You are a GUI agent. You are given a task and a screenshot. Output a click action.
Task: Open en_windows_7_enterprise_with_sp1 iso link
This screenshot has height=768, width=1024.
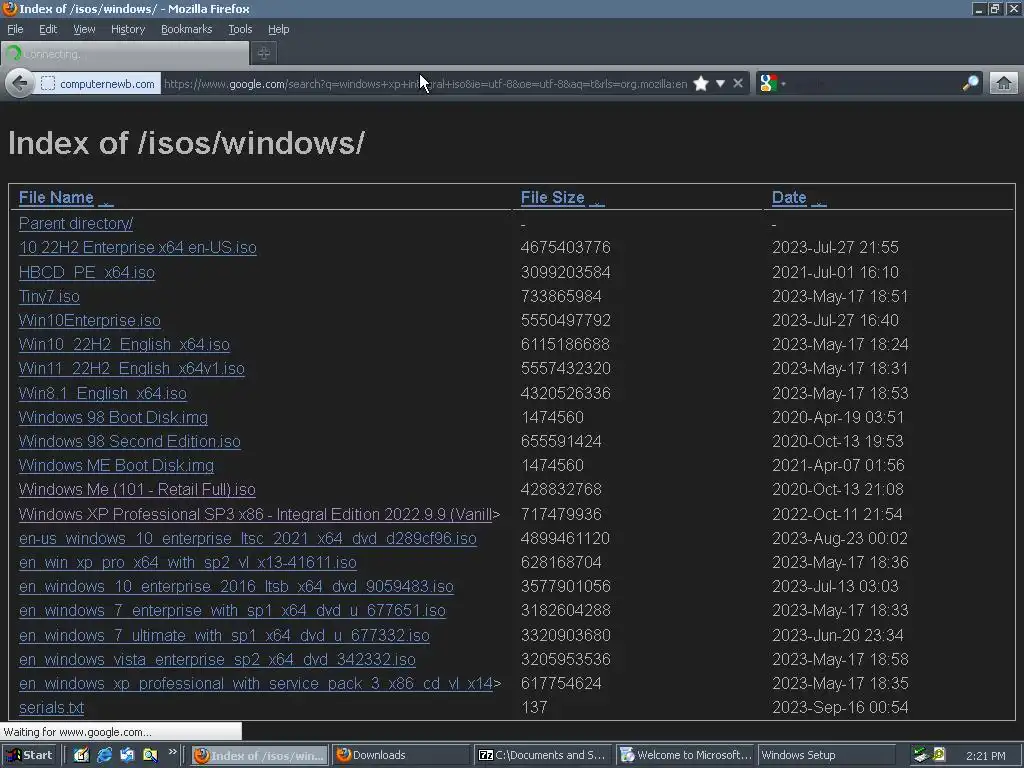(x=232, y=611)
